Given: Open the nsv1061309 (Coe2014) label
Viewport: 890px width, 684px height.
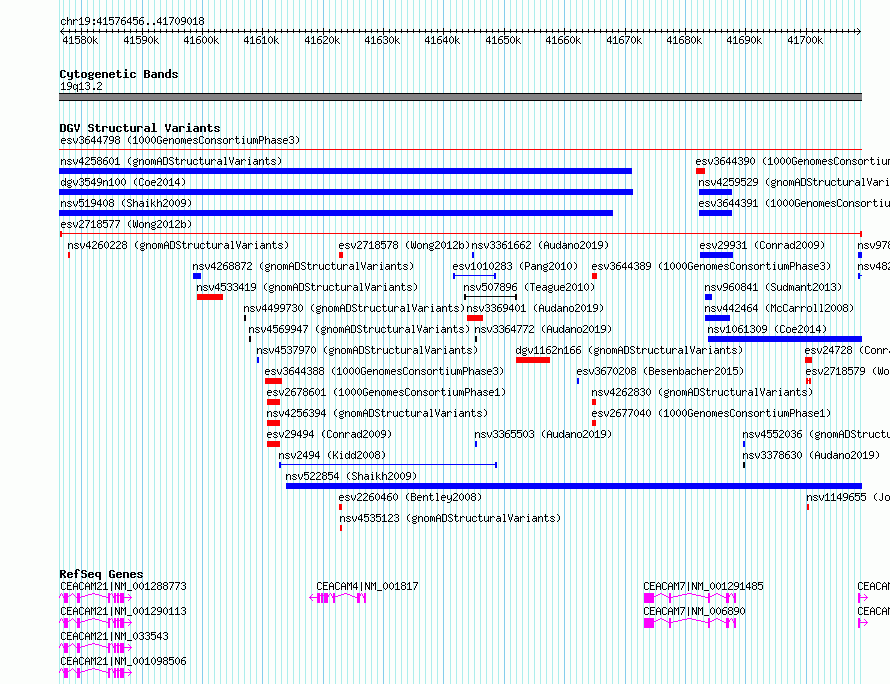Looking at the screenshot, I should click(x=767, y=329).
